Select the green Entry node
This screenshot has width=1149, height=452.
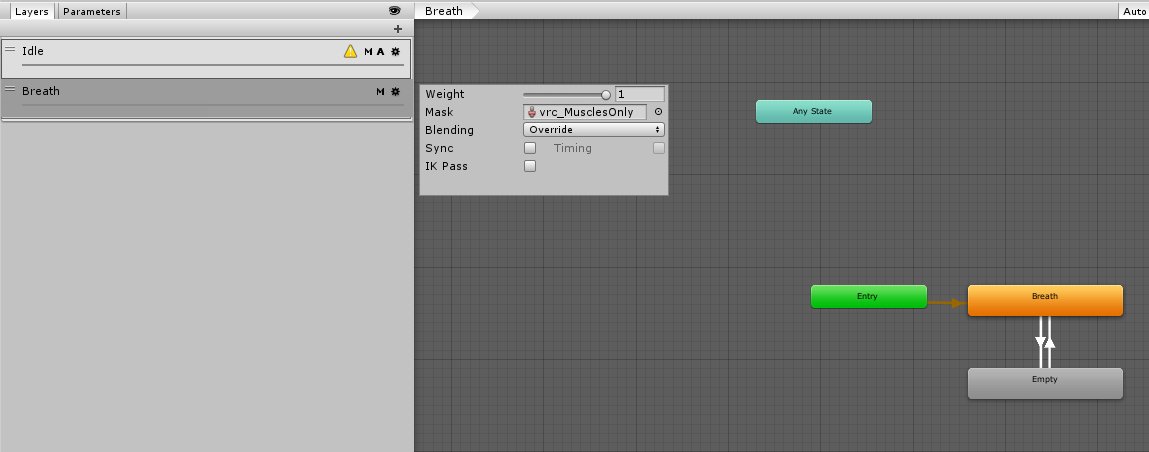pos(868,297)
